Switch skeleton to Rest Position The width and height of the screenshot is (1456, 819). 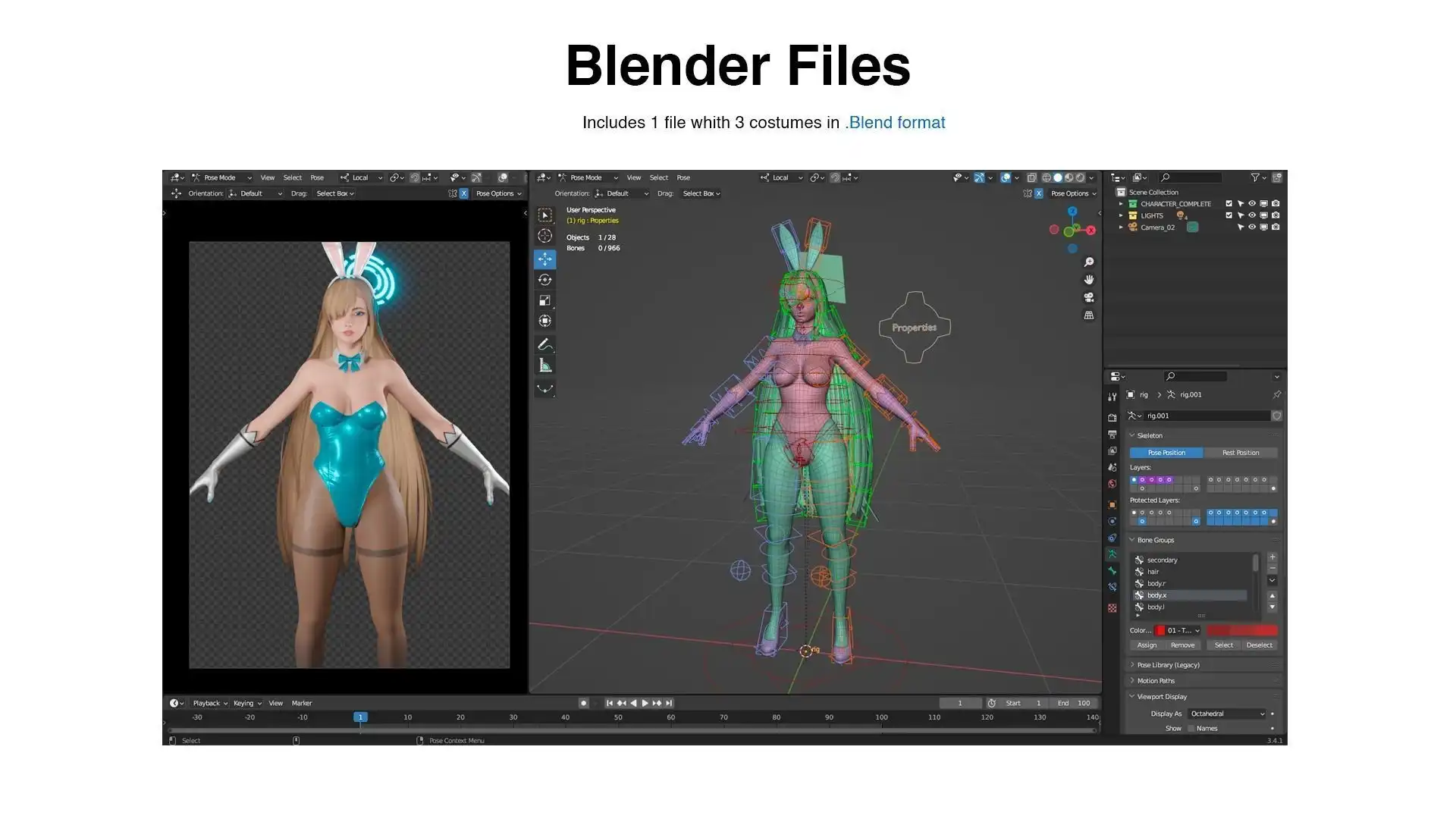[x=1240, y=453]
